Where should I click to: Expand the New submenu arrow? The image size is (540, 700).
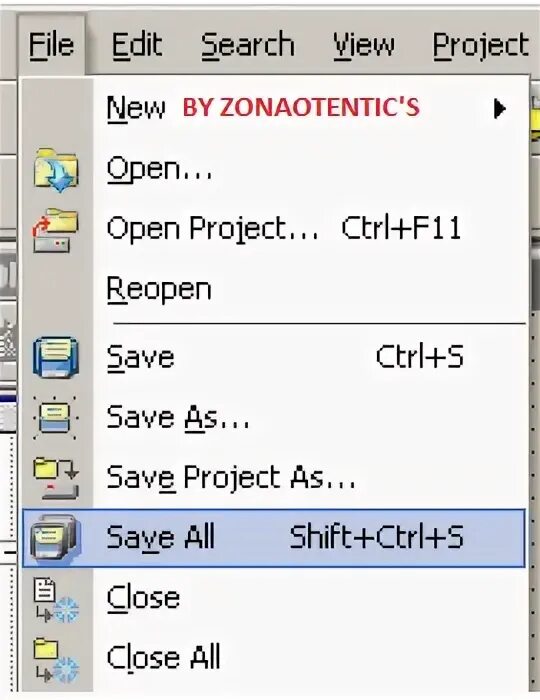[x=500, y=108]
